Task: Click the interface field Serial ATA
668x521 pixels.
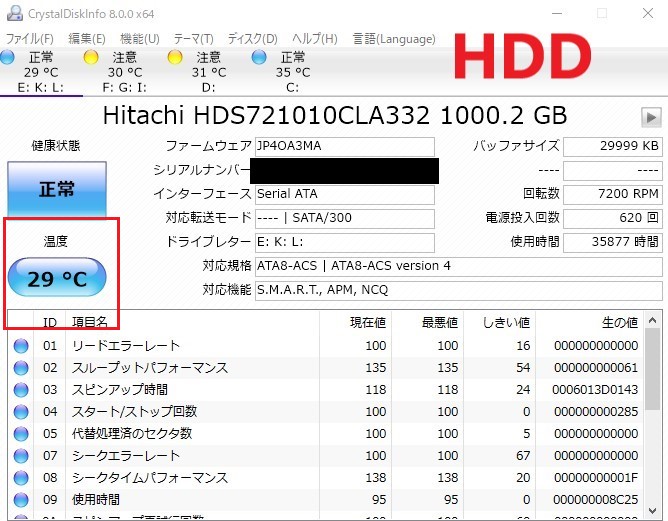Action: coord(345,195)
